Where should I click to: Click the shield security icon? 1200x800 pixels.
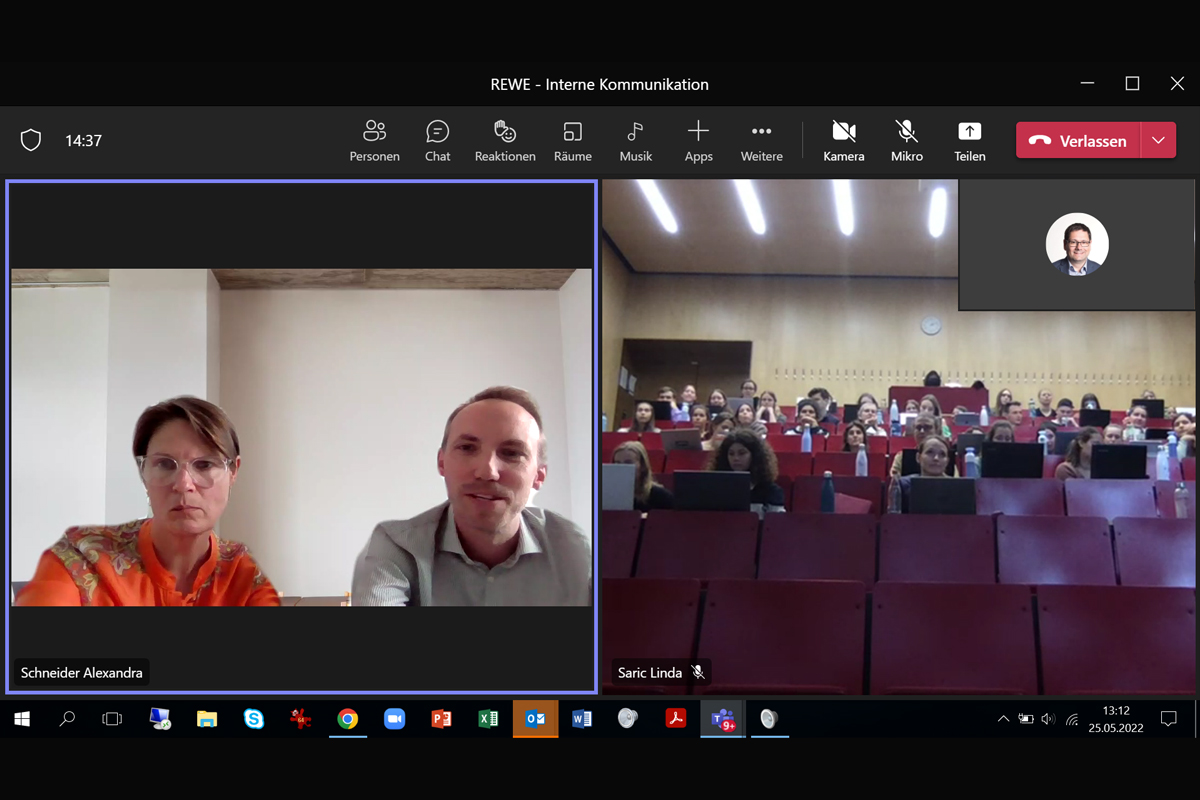click(x=31, y=141)
